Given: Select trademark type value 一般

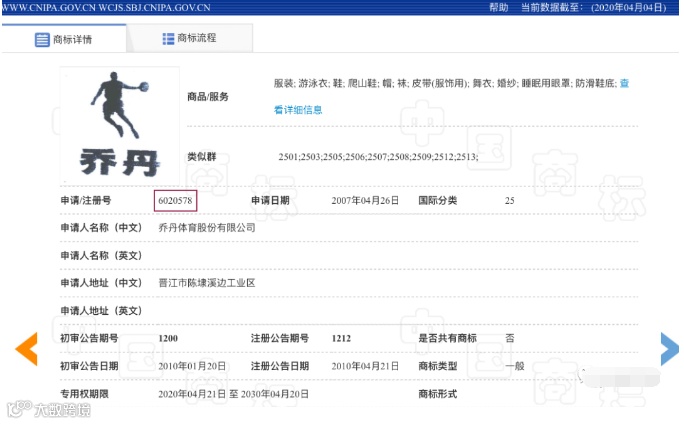Looking at the screenshot, I should (515, 366).
